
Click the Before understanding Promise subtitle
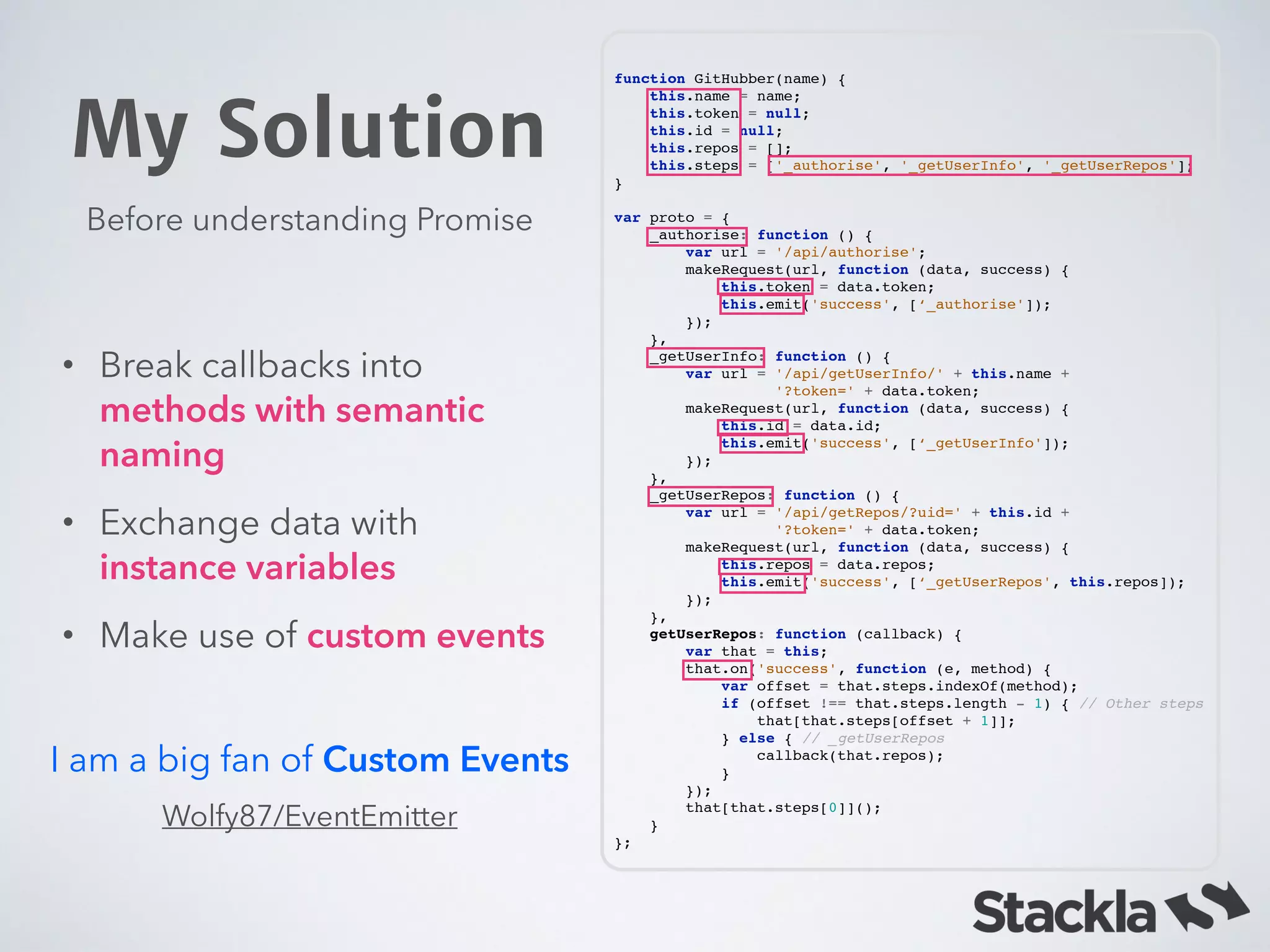tap(309, 219)
